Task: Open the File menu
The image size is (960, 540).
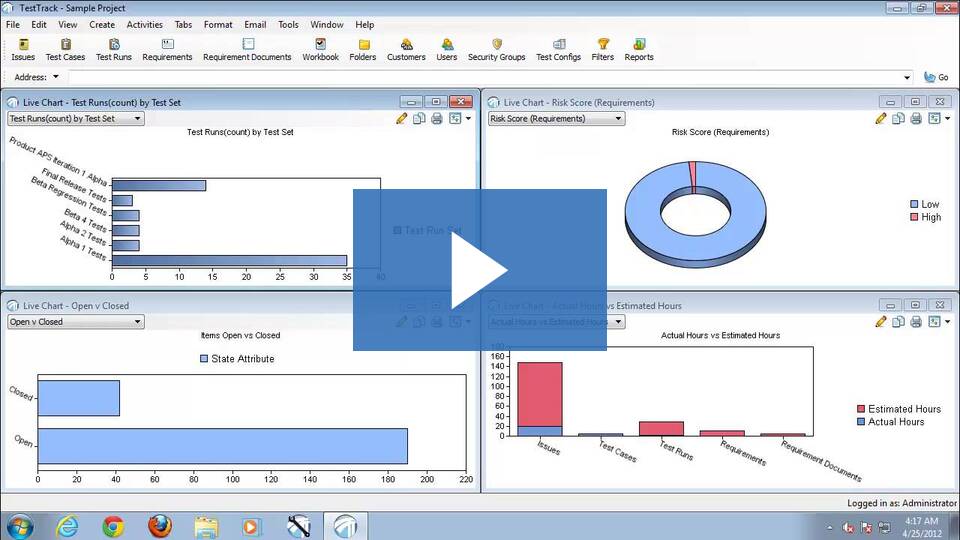Action: tap(13, 24)
